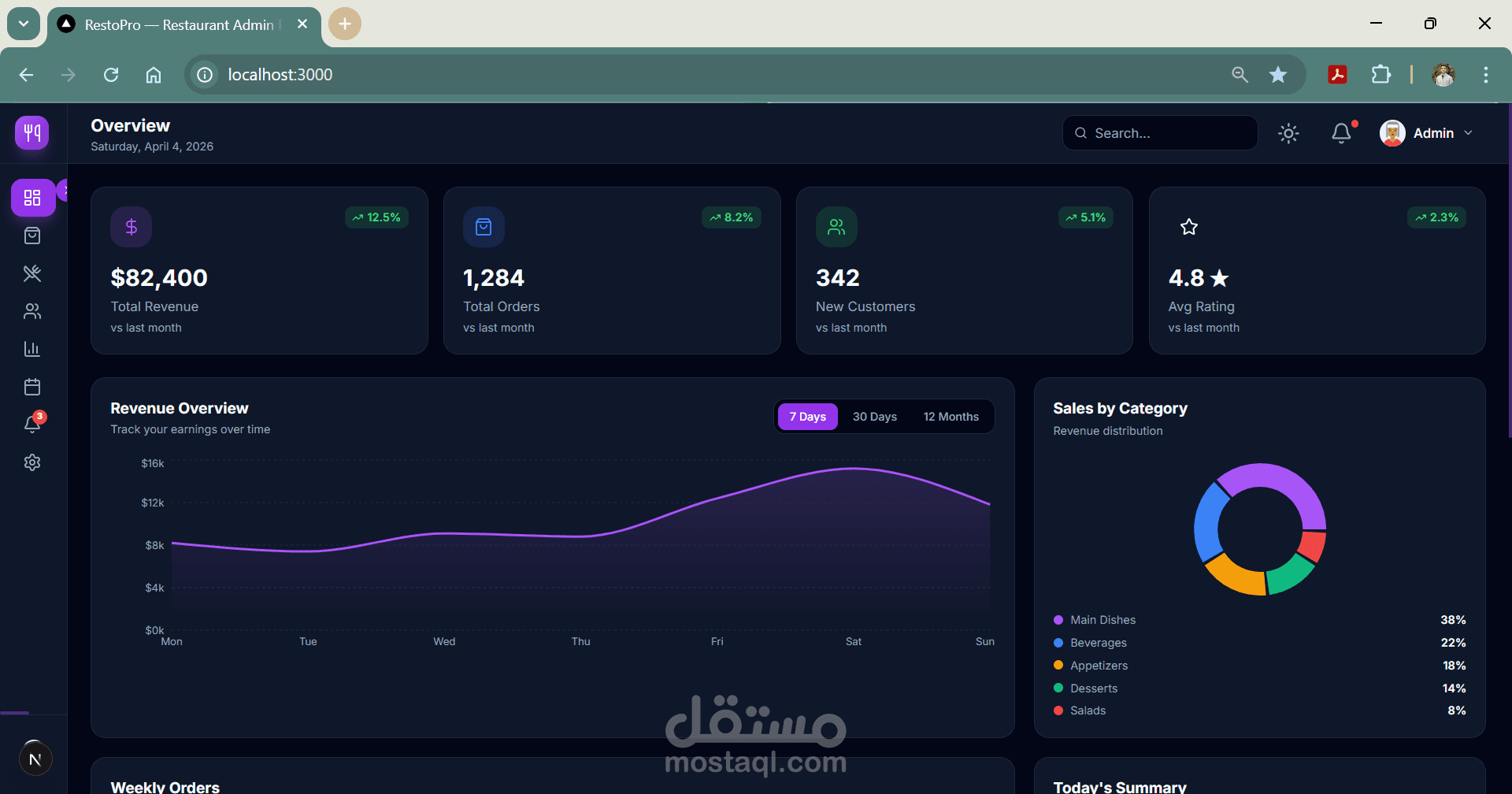Select the 7 Days range tab
This screenshot has width=1512, height=794.
pos(808,417)
